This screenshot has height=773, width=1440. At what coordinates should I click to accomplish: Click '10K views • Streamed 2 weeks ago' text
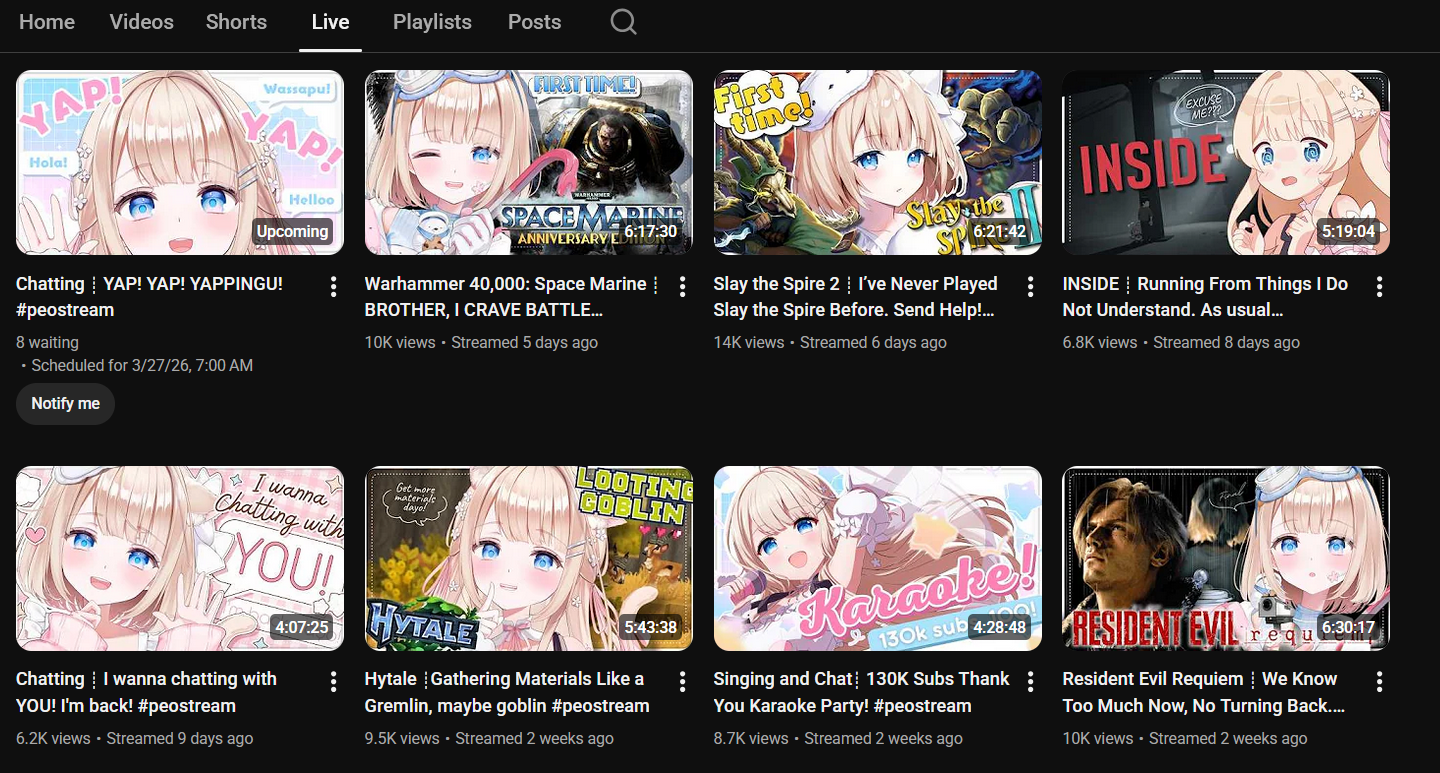coord(1185,738)
